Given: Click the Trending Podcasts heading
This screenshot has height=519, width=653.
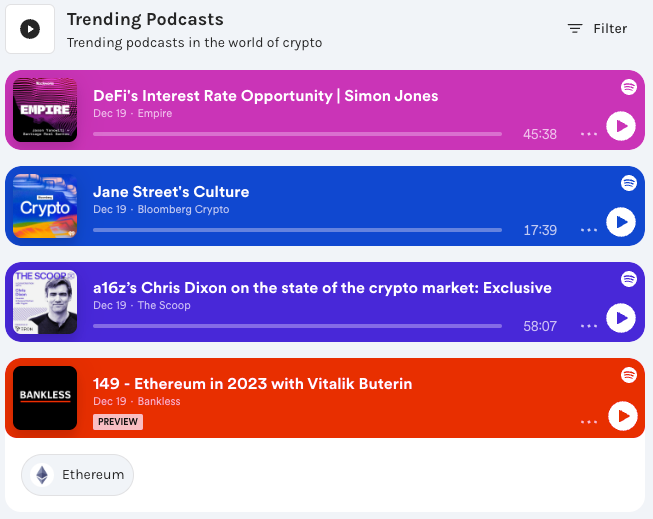Looking at the screenshot, I should point(145,20).
